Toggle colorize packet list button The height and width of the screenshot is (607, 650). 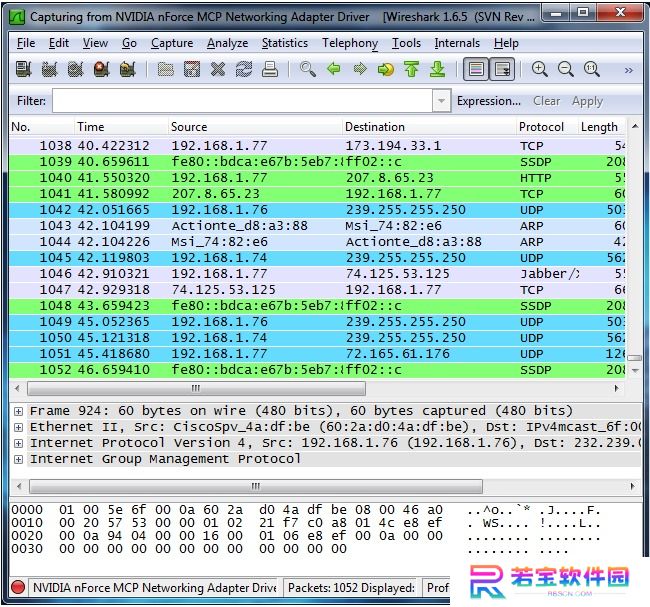coord(476,69)
